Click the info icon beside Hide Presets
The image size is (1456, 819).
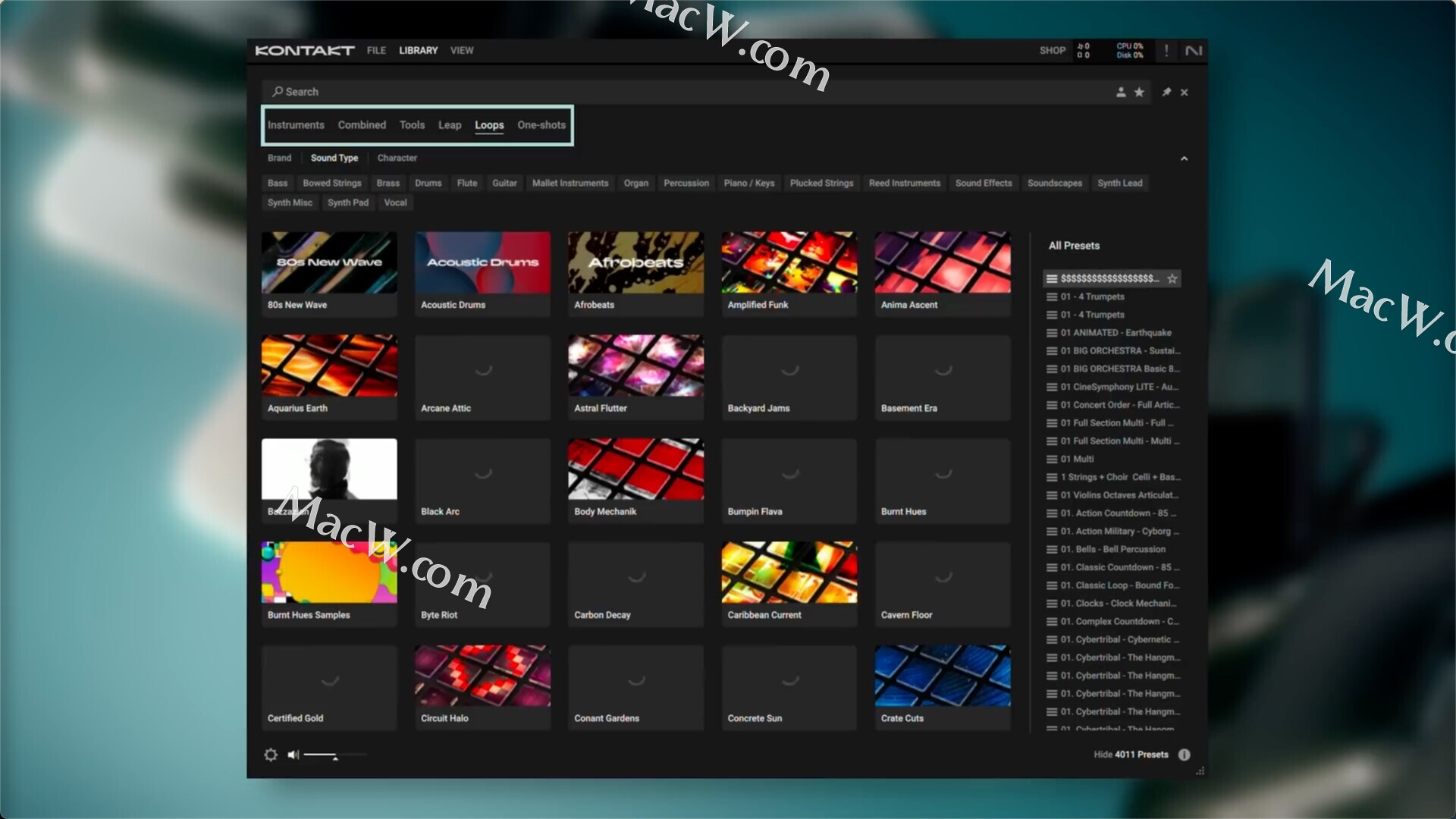coord(1184,755)
